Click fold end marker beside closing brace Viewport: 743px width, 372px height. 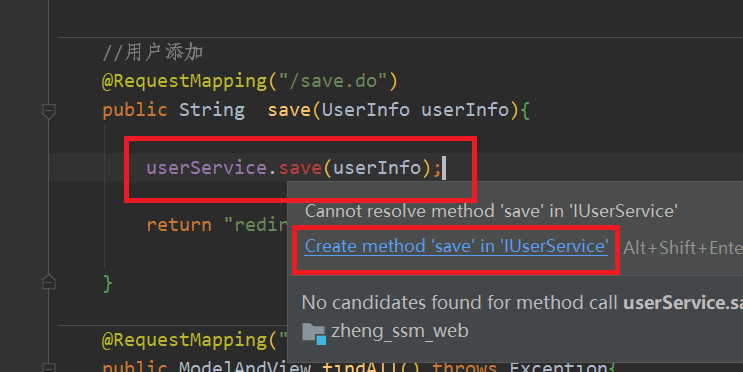(x=48, y=282)
